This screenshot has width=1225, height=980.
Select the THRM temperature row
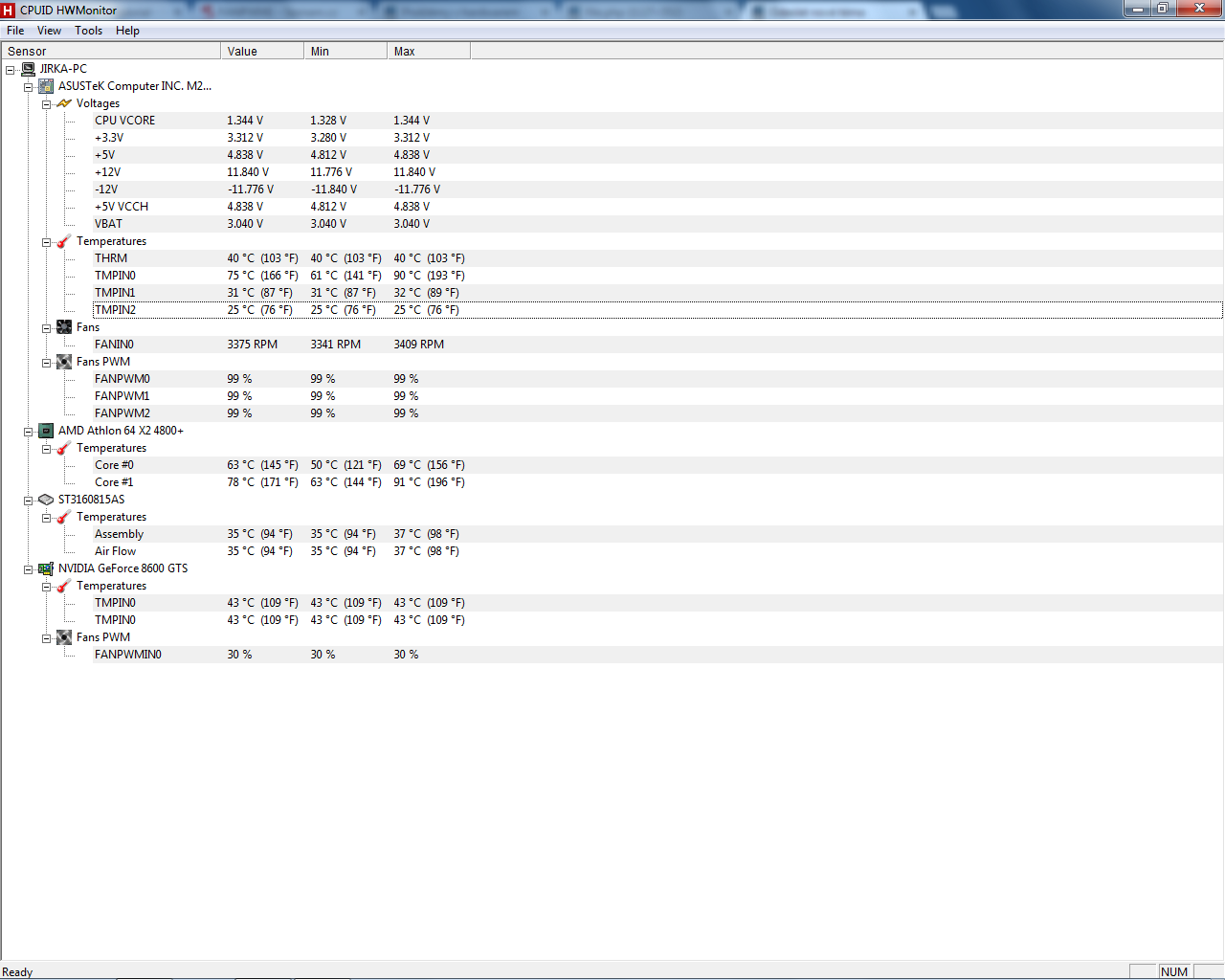657,258
